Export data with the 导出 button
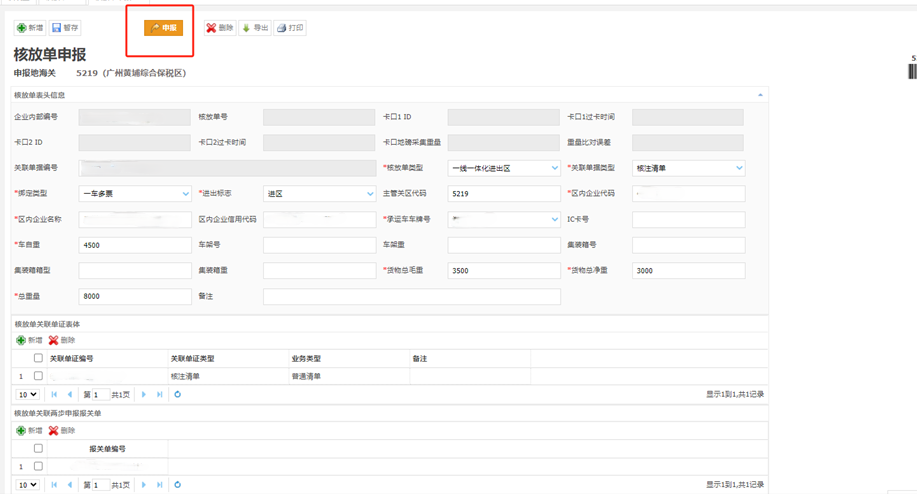 255,27
